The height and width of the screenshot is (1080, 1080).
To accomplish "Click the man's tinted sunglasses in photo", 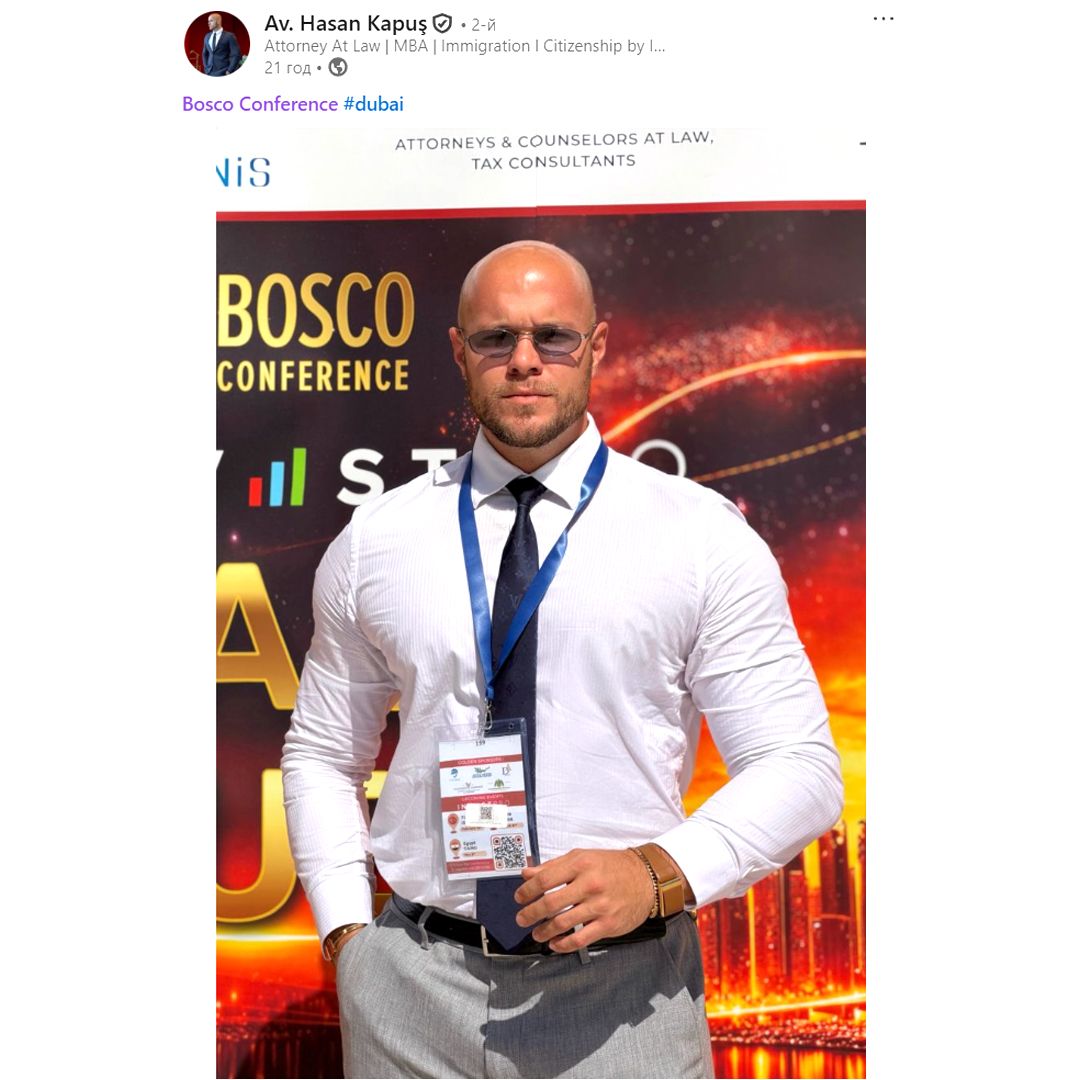I will coord(527,340).
